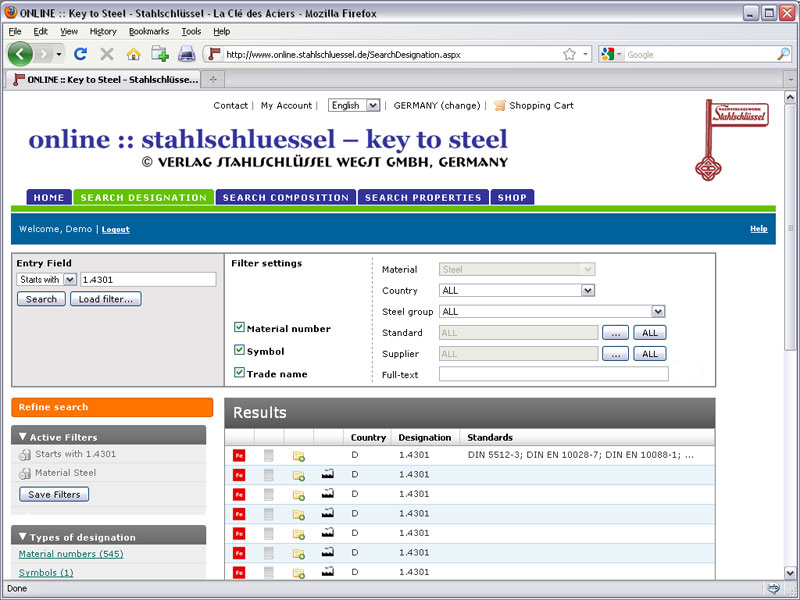Click the Contact link
This screenshot has height=600, width=800.
tap(231, 106)
